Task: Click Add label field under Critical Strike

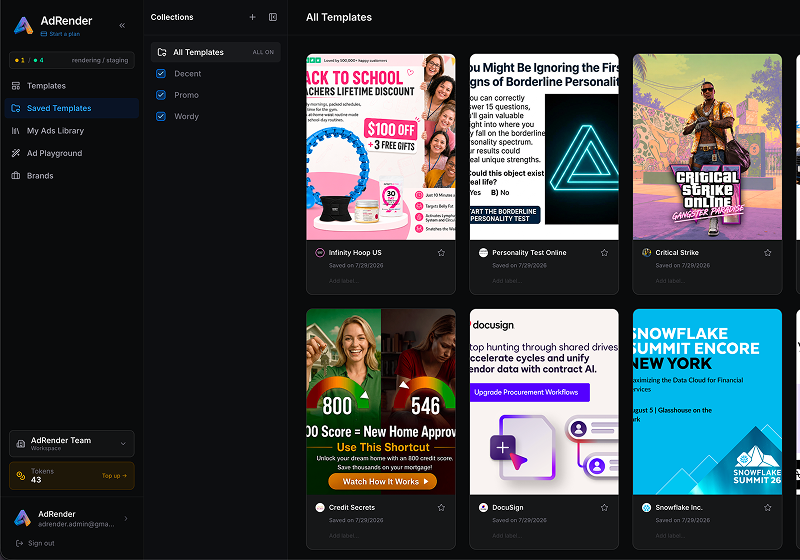Action: pyautogui.click(x=670, y=281)
